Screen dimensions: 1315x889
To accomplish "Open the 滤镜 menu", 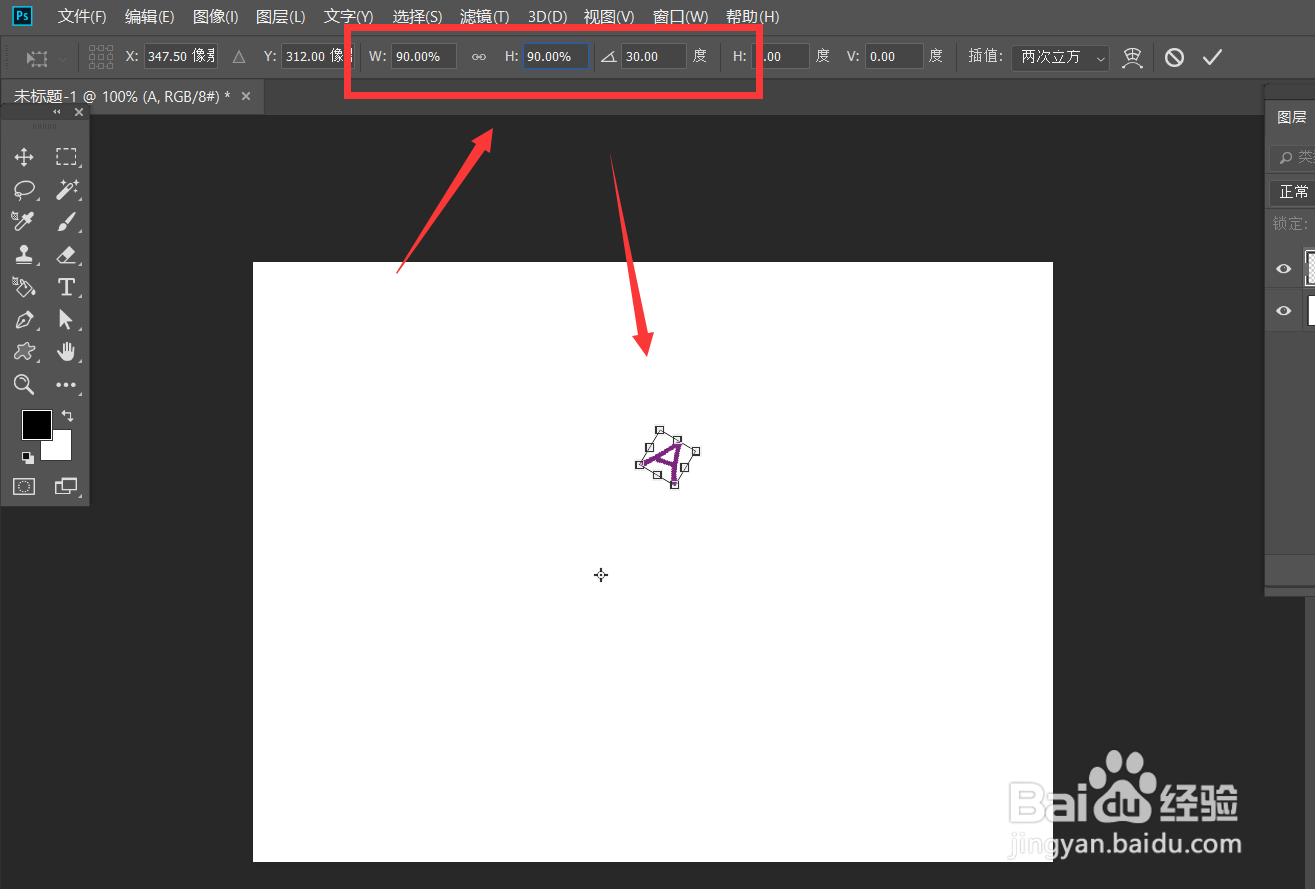I will tap(484, 16).
